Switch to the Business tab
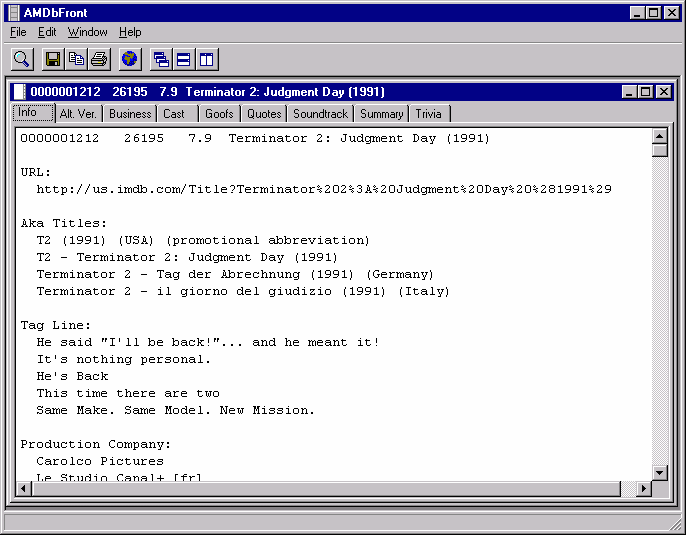Viewport: 686px width, 535px height. [130, 114]
